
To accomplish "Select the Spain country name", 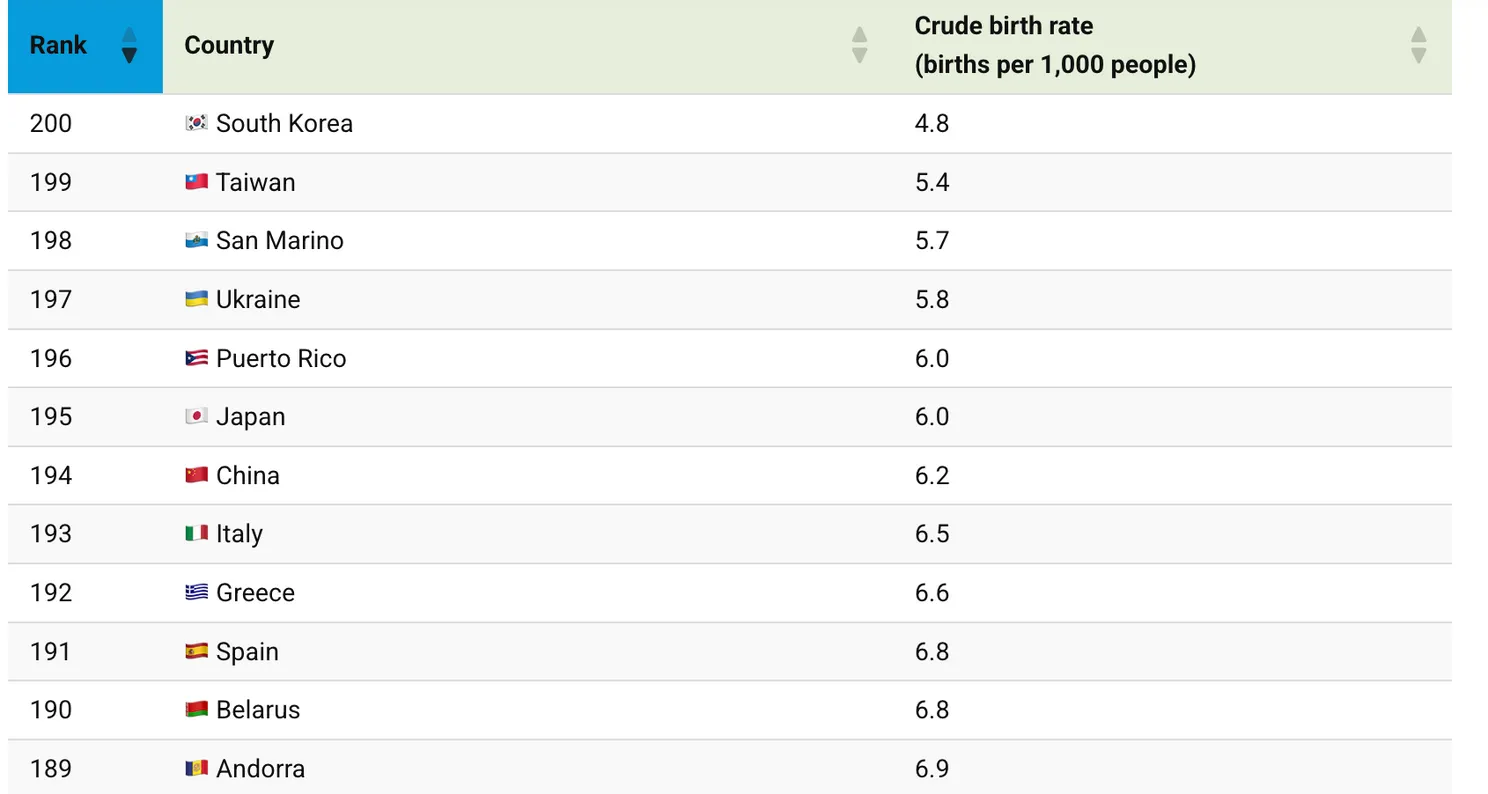I will (247, 652).
